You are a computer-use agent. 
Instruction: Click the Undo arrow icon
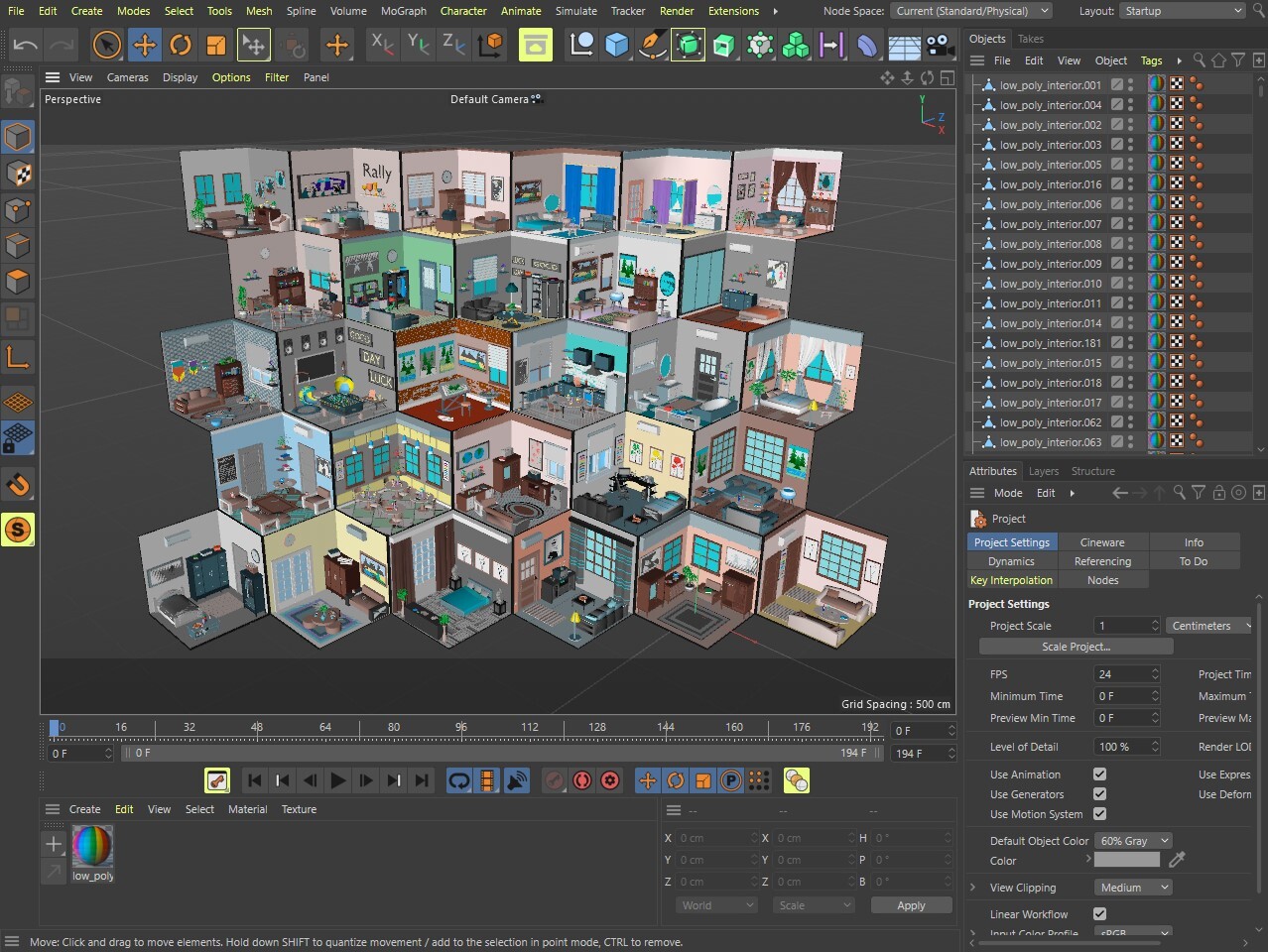[x=26, y=45]
